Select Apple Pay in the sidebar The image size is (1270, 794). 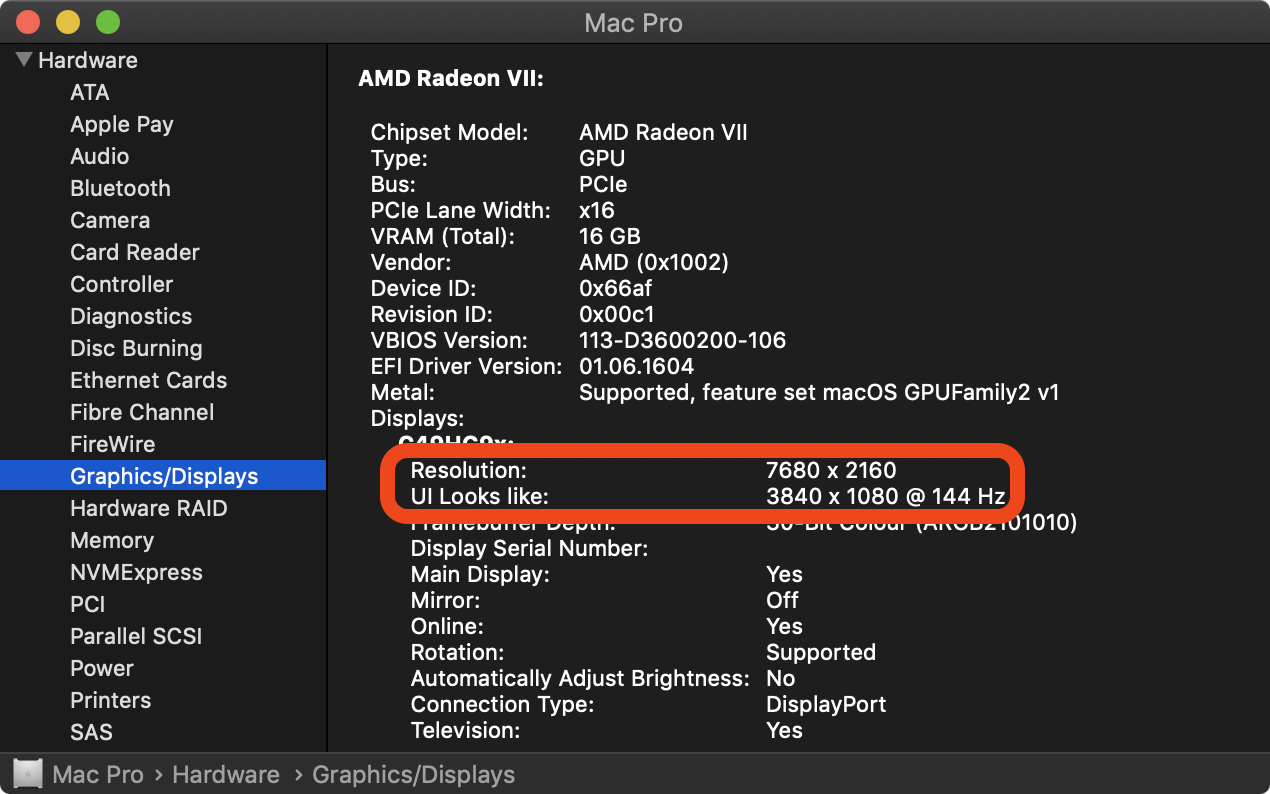click(122, 124)
